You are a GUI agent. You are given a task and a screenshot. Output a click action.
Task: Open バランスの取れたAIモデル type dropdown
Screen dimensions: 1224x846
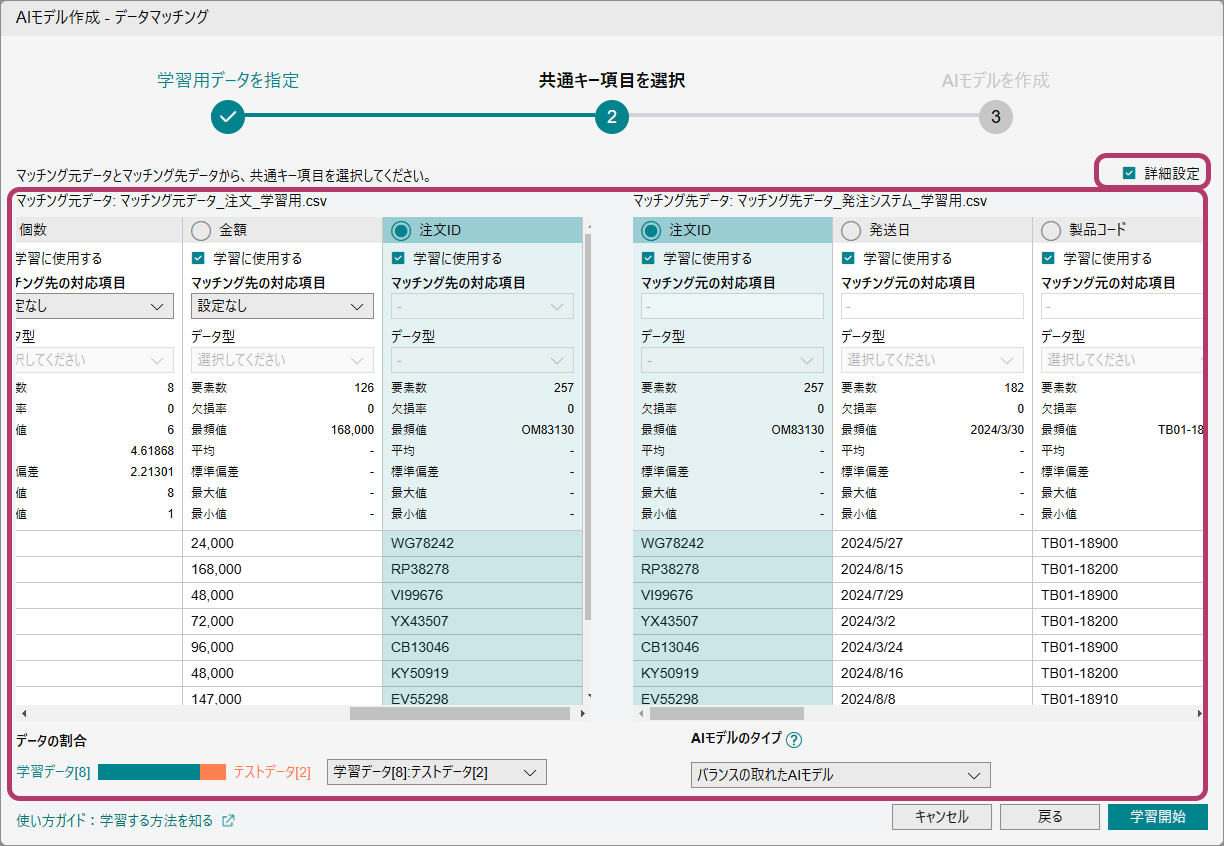click(841, 775)
